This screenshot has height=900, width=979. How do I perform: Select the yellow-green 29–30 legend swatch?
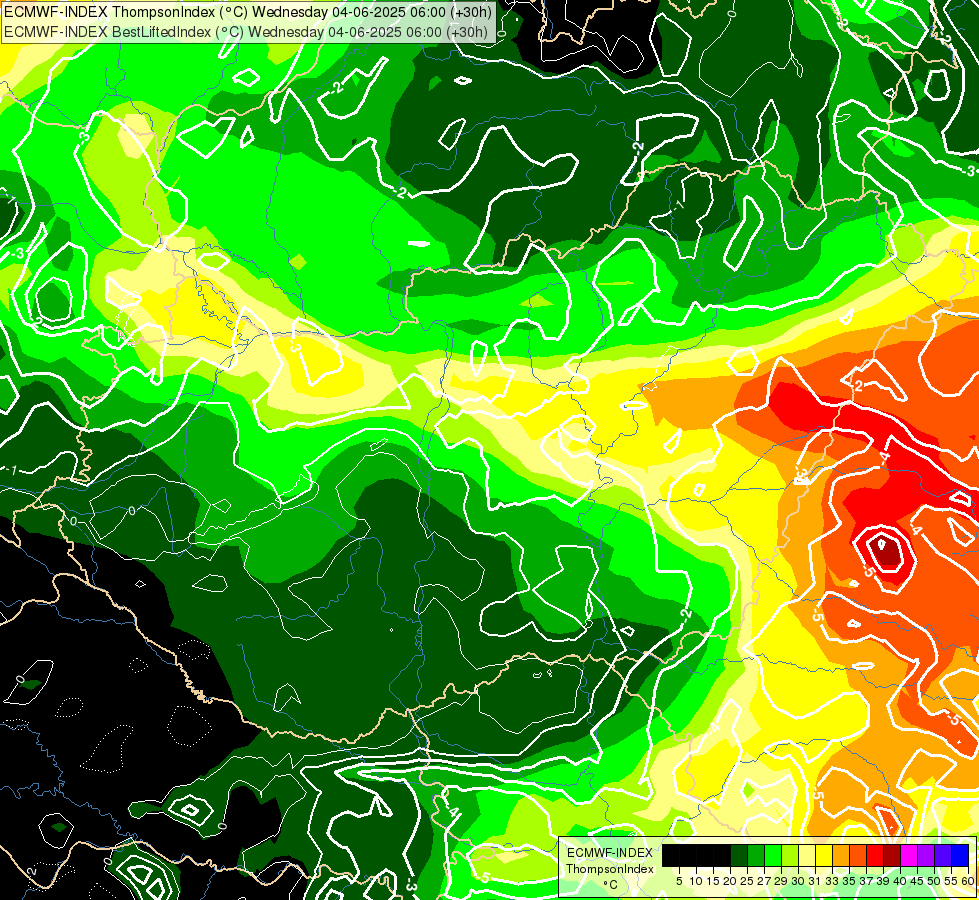pos(790,855)
